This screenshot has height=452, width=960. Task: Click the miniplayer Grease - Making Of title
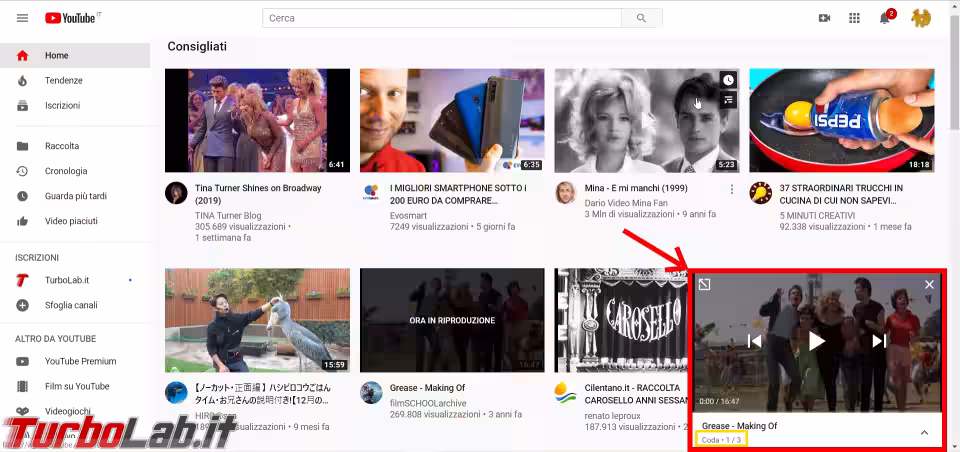[x=740, y=426]
